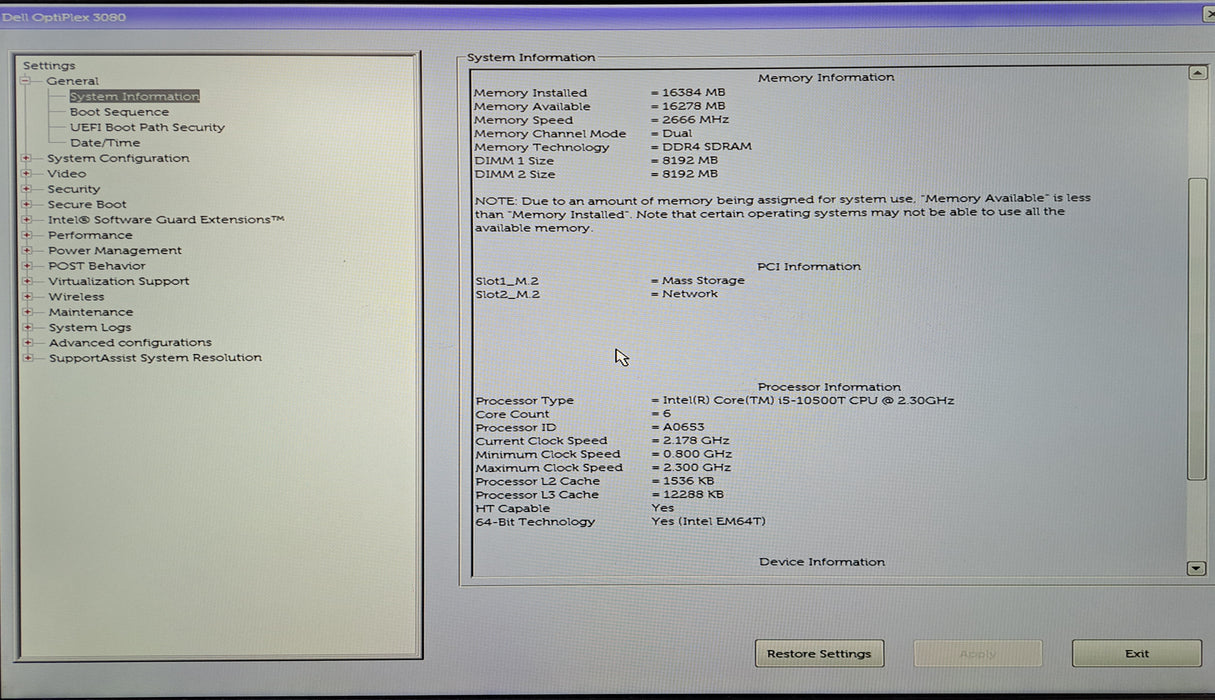Select Wireless tree item

point(76,296)
